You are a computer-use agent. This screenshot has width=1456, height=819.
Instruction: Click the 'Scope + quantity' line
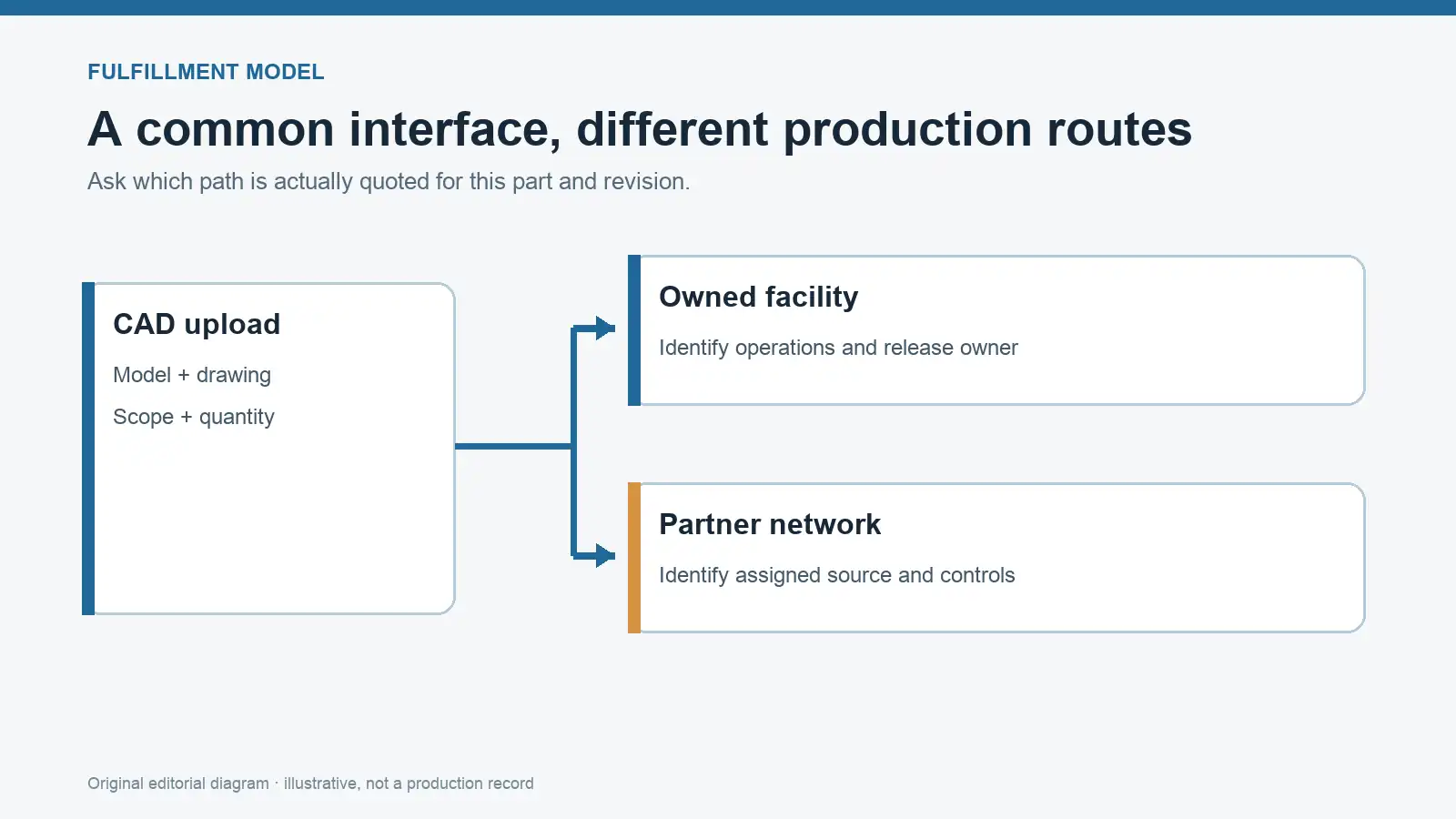click(194, 417)
